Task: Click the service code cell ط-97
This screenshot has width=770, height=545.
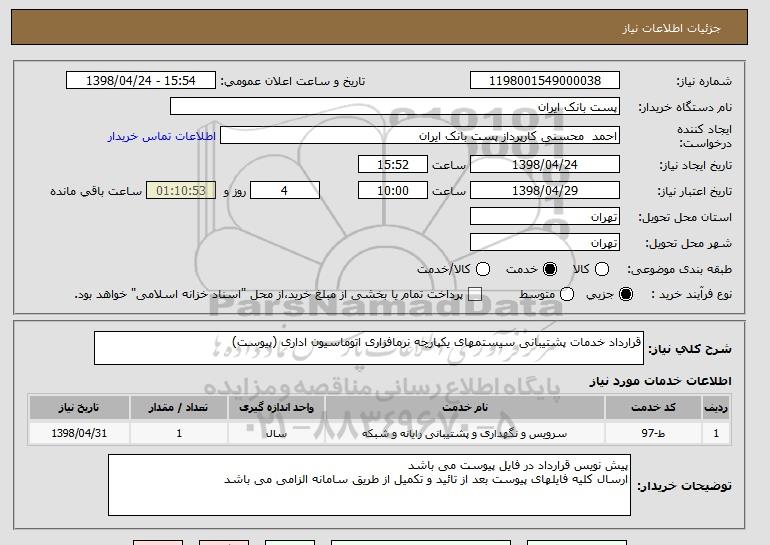Action: 653,433
